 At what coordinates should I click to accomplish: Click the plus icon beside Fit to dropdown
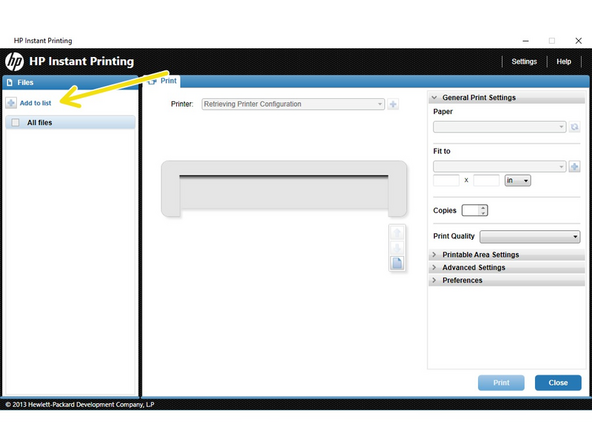pos(574,166)
